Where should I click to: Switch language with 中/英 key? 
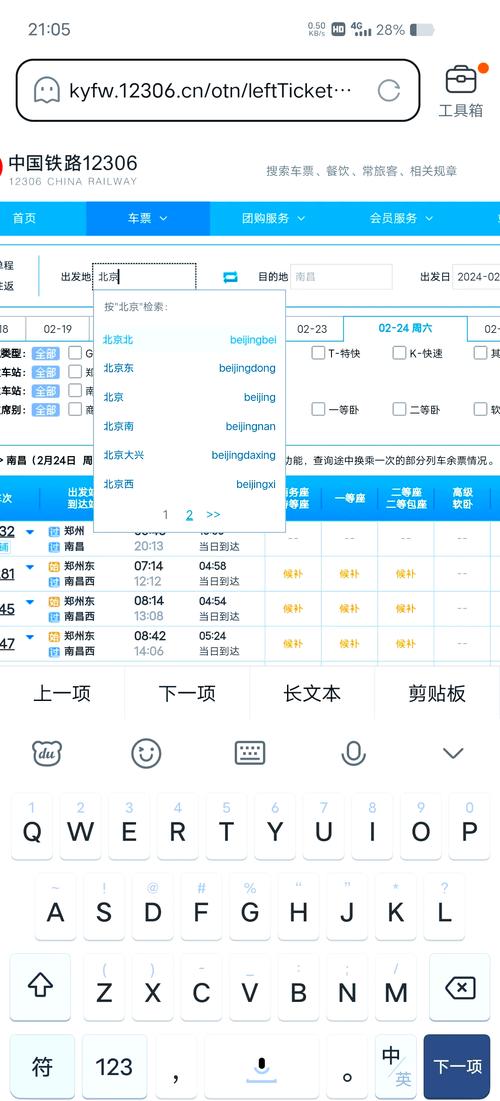point(396,1067)
